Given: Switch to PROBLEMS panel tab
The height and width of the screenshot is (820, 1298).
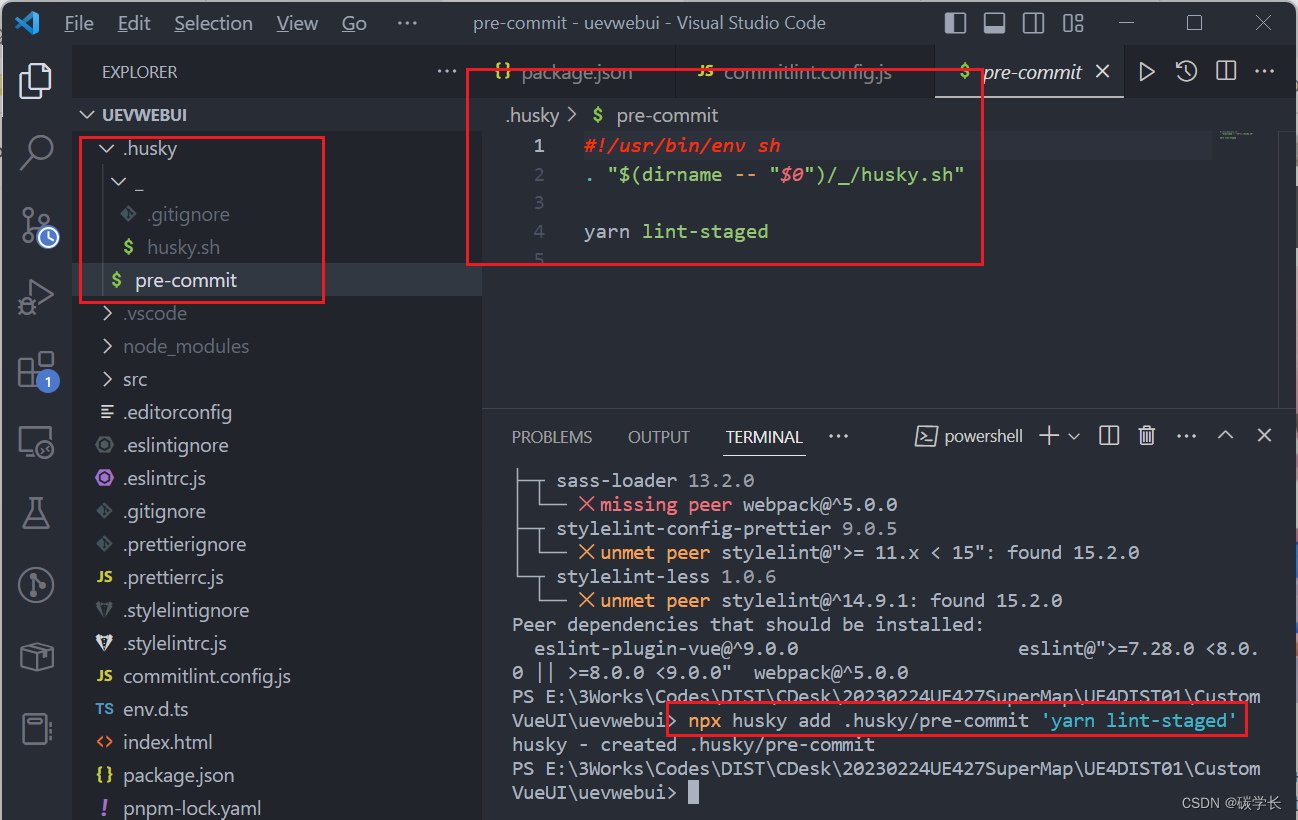Looking at the screenshot, I should point(552,437).
